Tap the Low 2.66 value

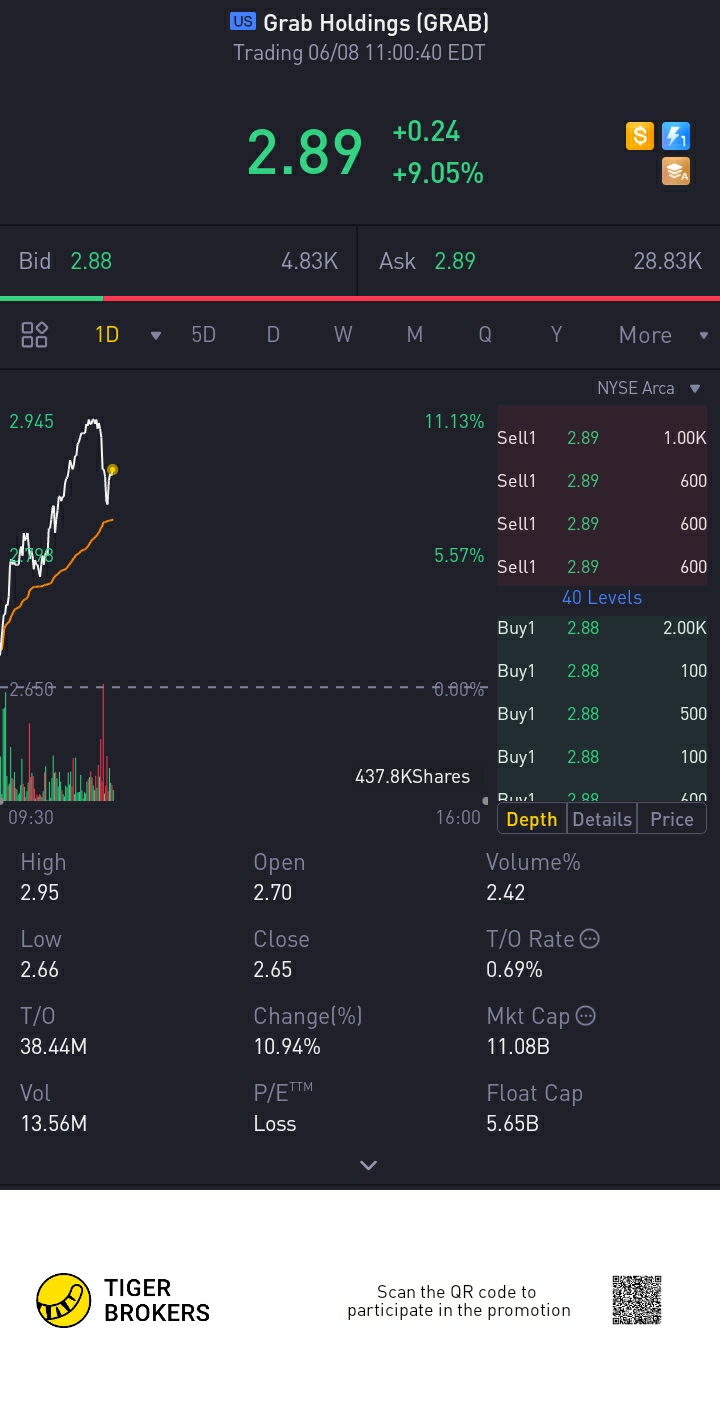pyautogui.click(x=40, y=969)
